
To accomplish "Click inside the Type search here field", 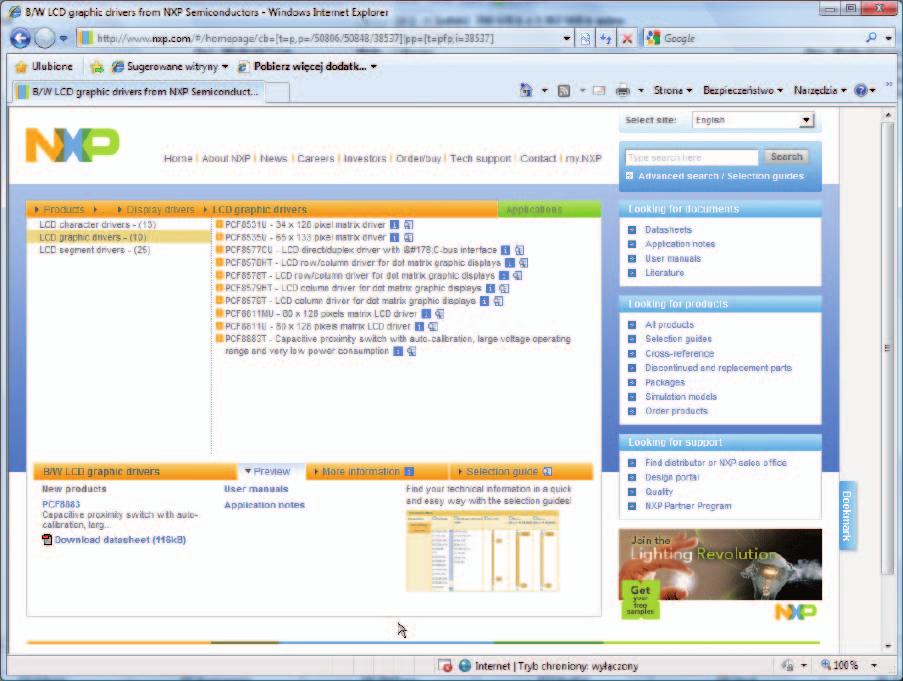I will click(692, 157).
